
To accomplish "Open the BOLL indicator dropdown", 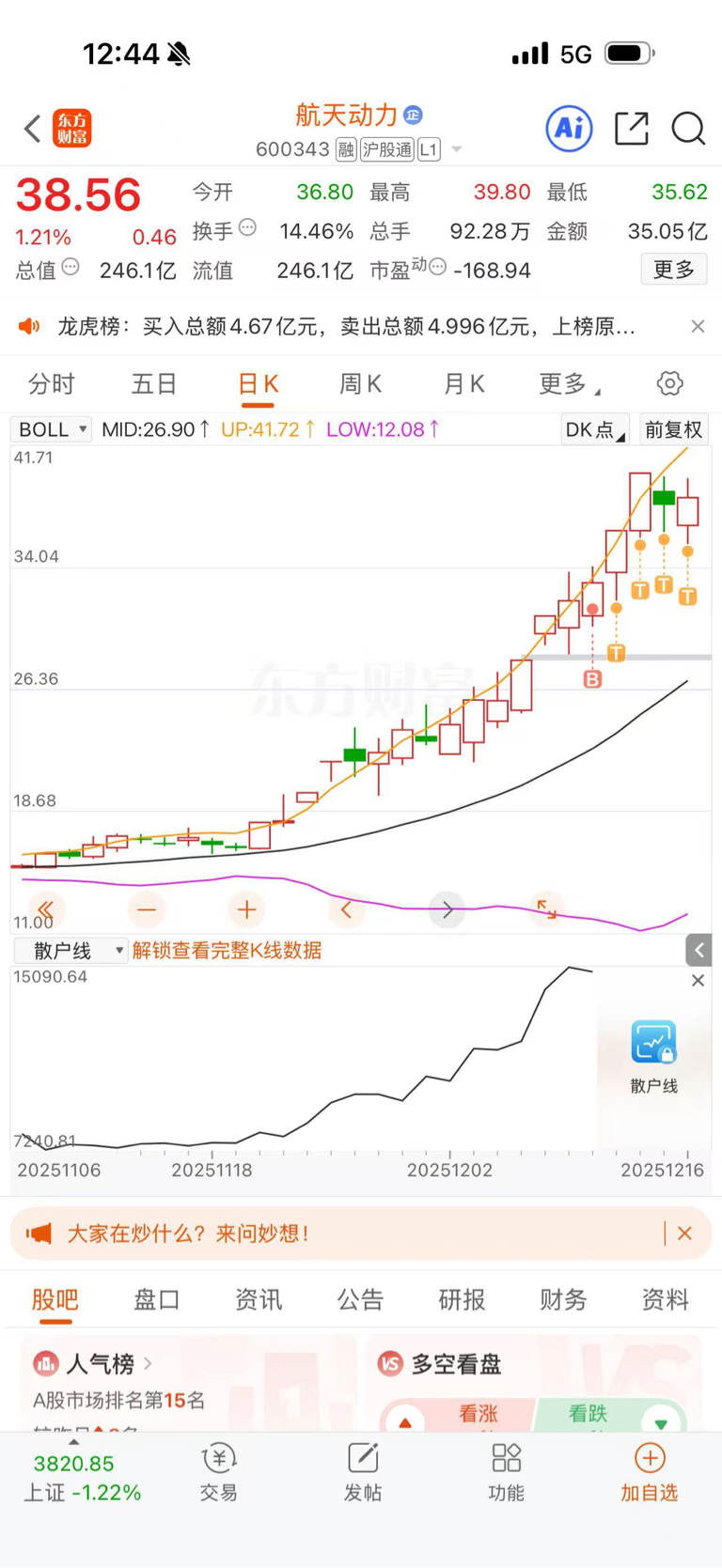I will (52, 429).
